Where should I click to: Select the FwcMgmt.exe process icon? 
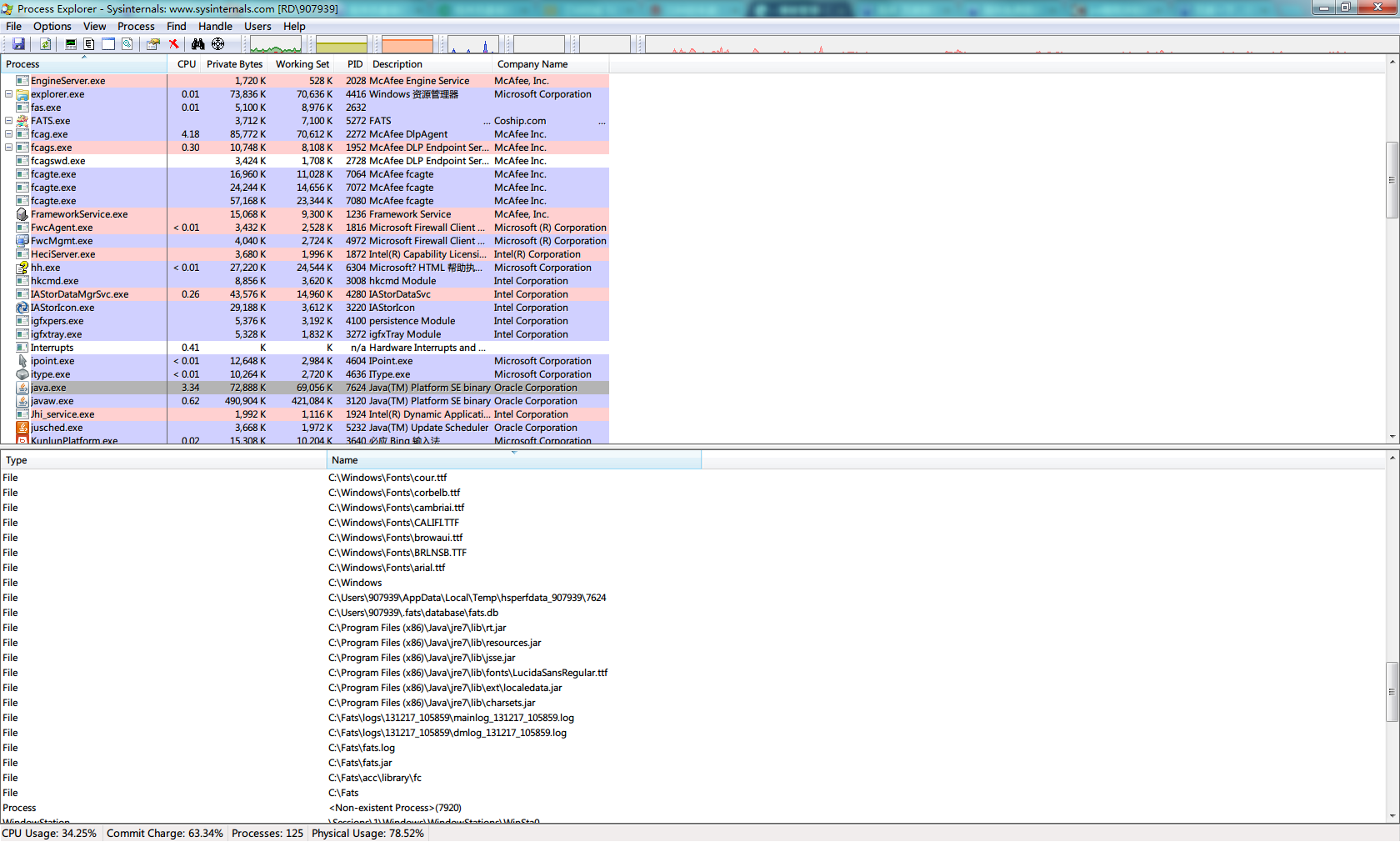[22, 241]
